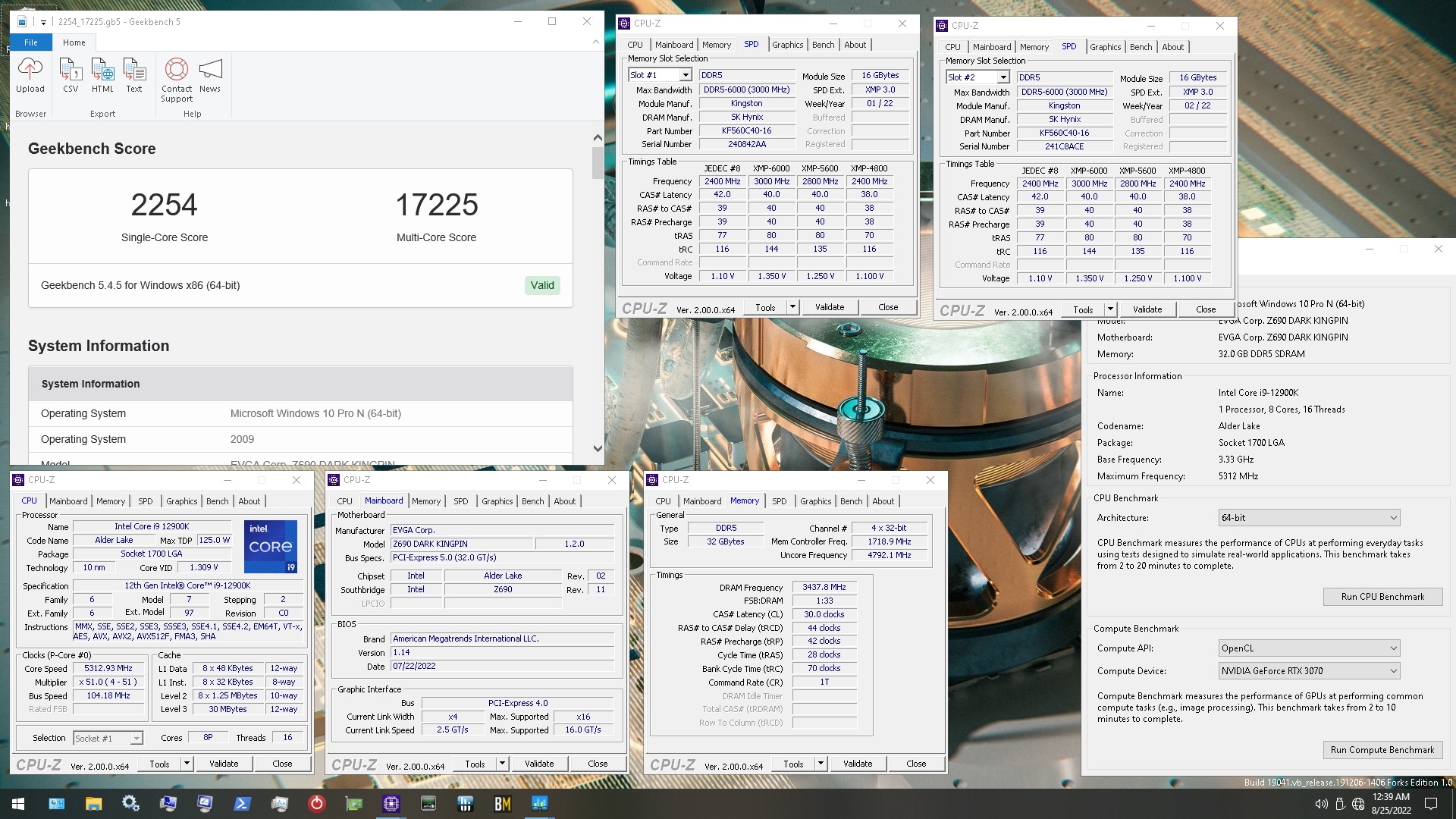
Task: Switch to Graphics tab in Slot #1 CPU-Z window
Action: (x=788, y=45)
